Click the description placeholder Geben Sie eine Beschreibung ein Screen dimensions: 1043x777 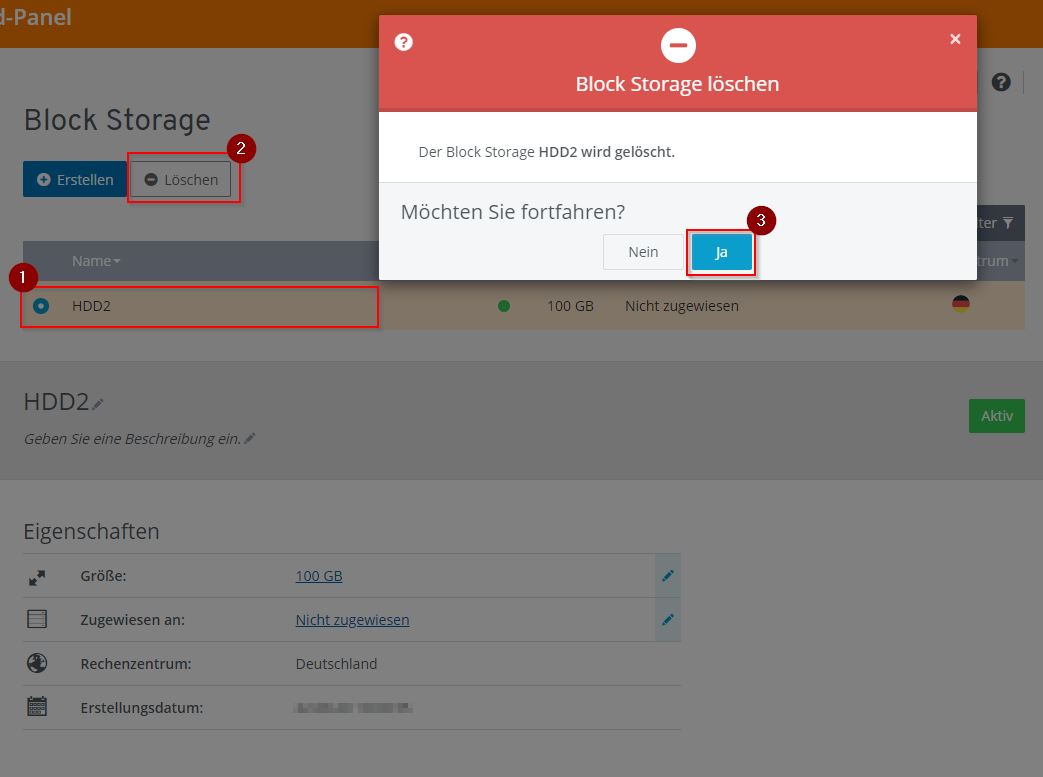(x=132, y=439)
